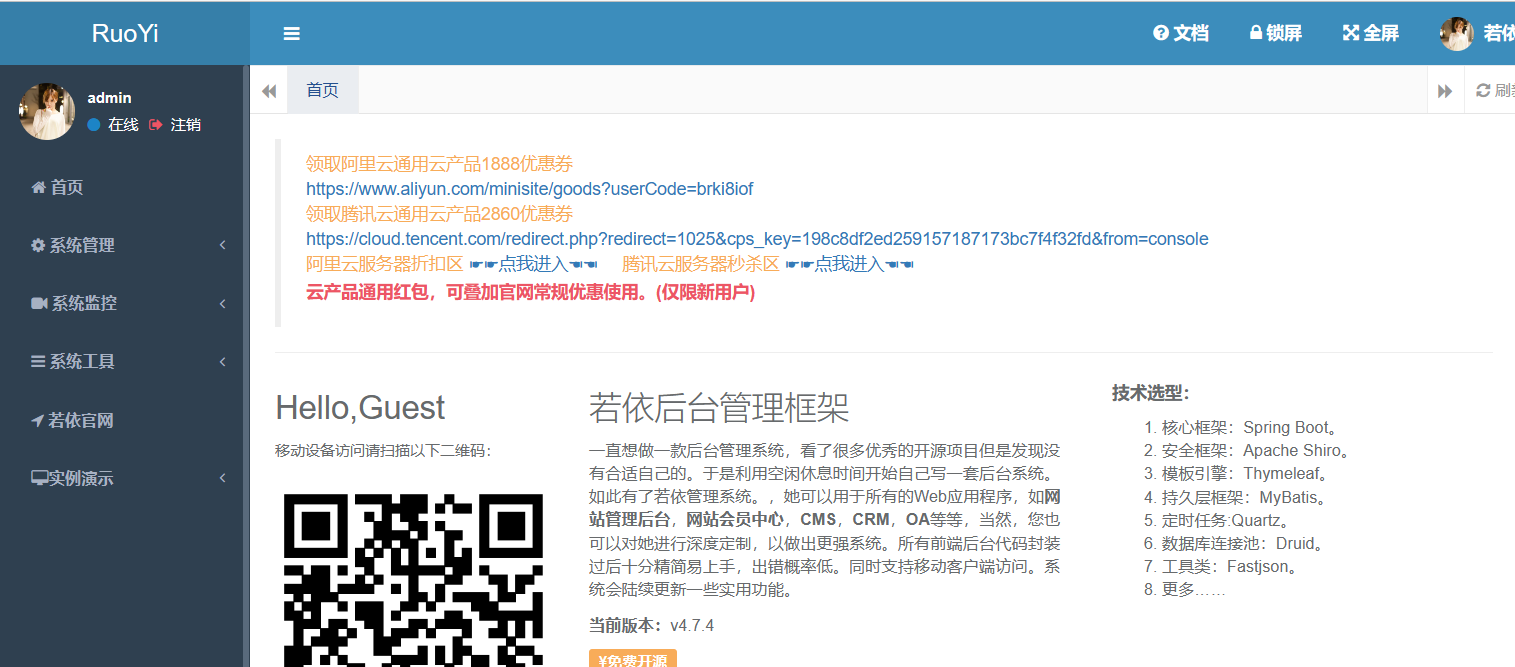Image resolution: width=1515 pixels, height=667 pixels.
Task: Expand the 系统管理 menu chevron
Action: click(x=222, y=245)
